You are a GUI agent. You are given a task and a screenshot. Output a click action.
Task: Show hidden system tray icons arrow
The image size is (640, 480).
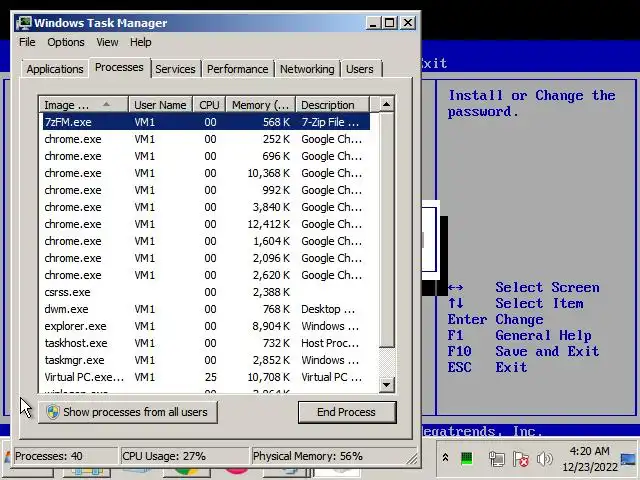click(x=445, y=458)
